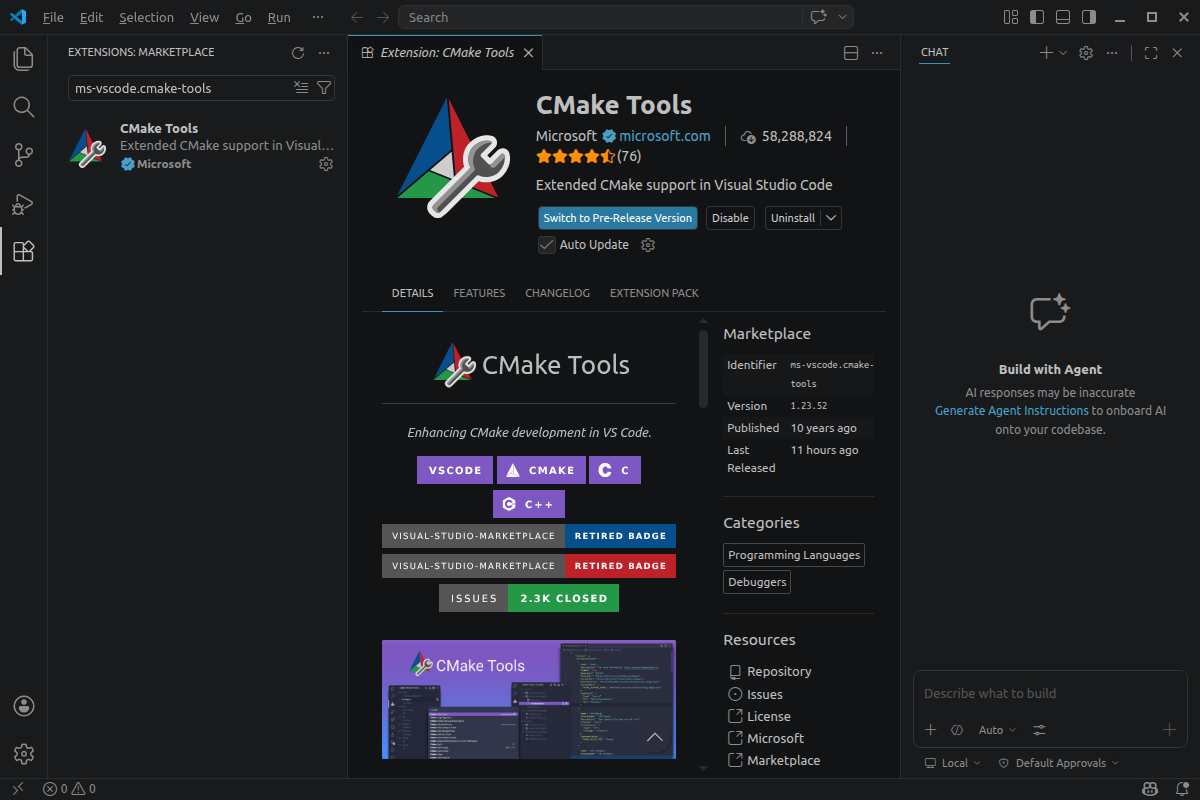Add context with plus in chat input

(931, 730)
